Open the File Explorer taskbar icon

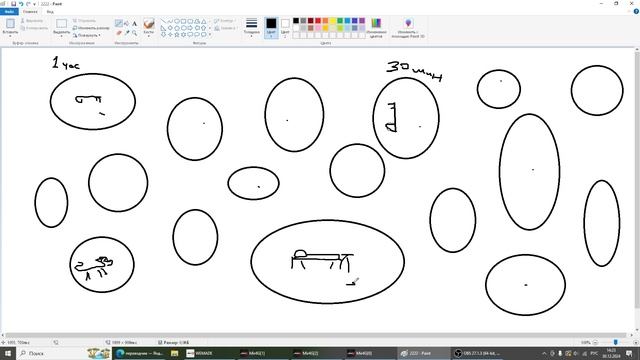175,353
